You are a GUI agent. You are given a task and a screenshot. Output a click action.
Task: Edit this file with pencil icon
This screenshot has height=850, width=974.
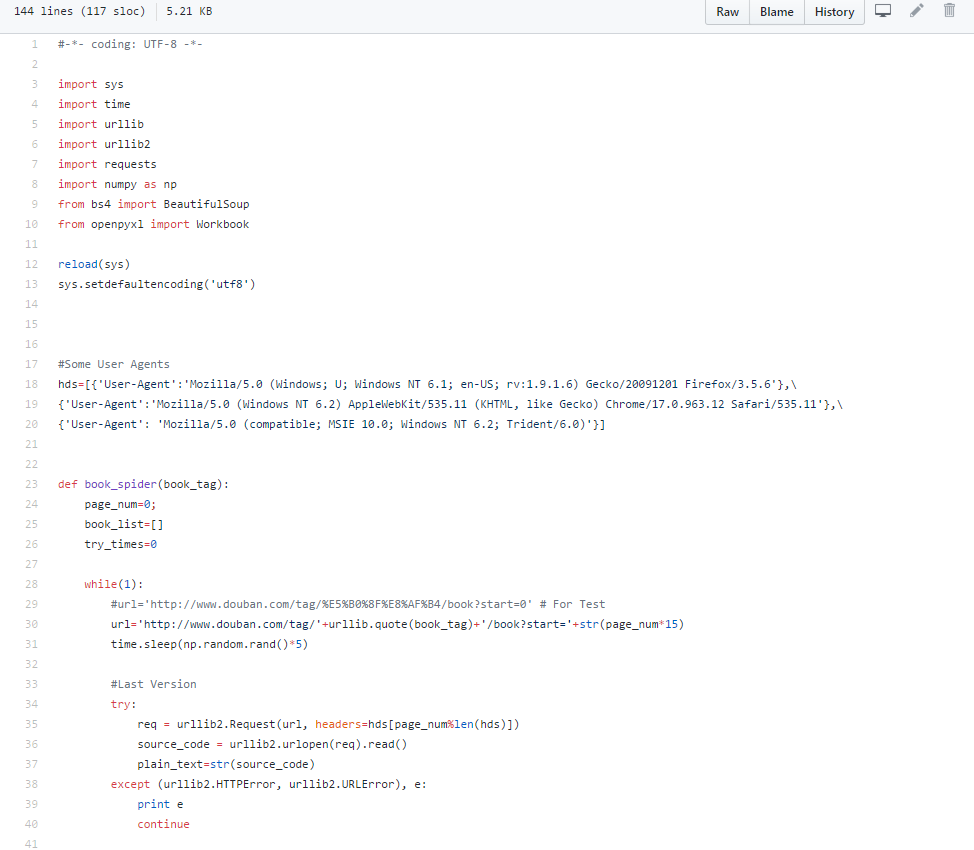(x=917, y=11)
